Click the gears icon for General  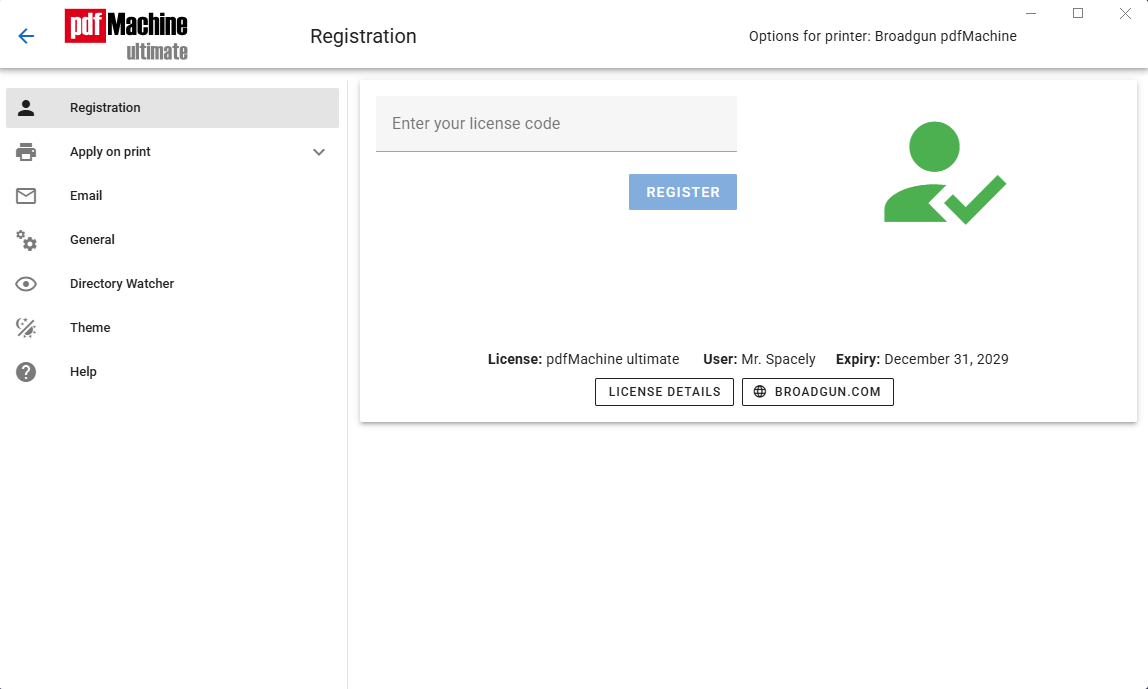[x=26, y=240]
